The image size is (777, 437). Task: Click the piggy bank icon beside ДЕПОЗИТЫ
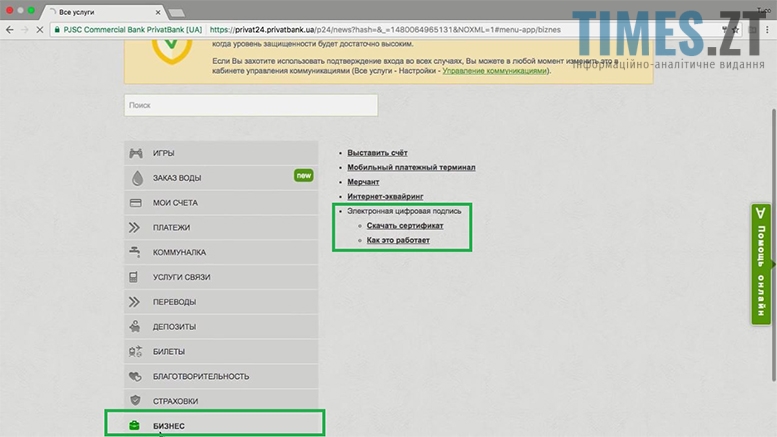click(135, 327)
